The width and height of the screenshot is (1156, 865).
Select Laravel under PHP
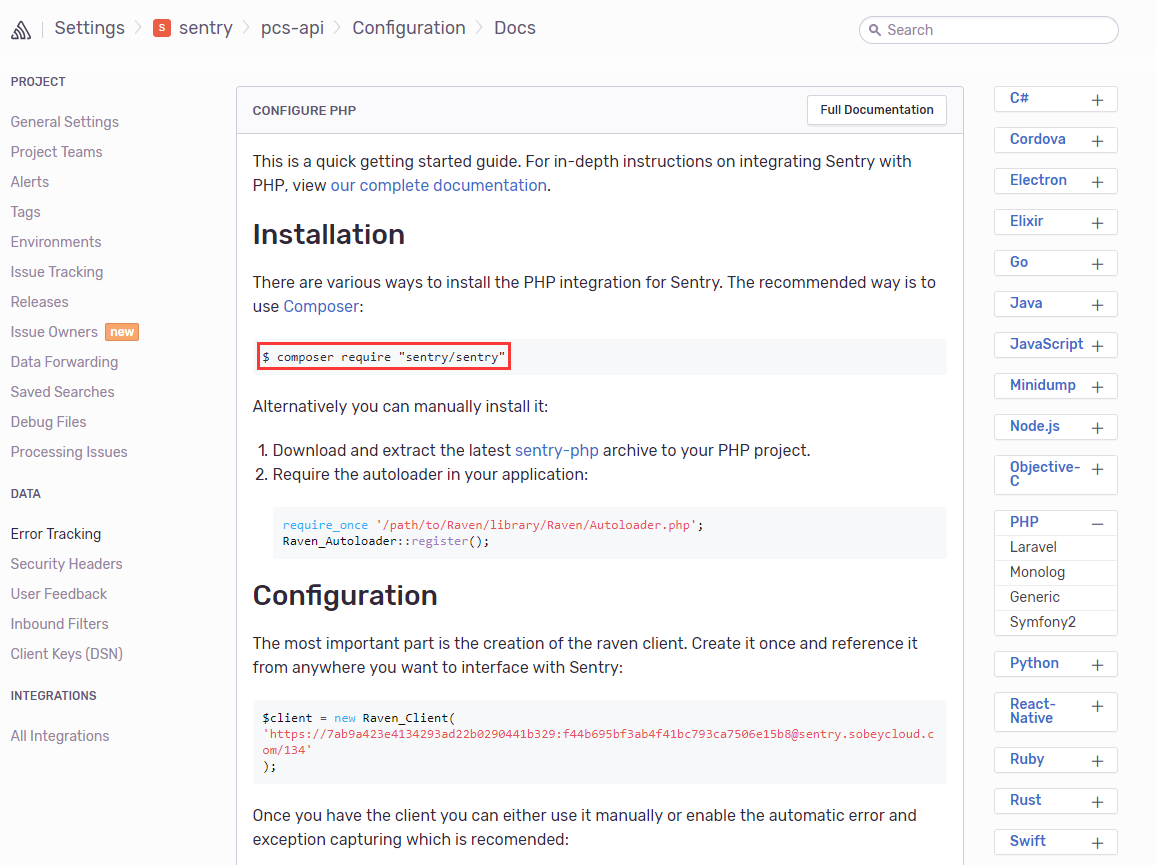1033,547
